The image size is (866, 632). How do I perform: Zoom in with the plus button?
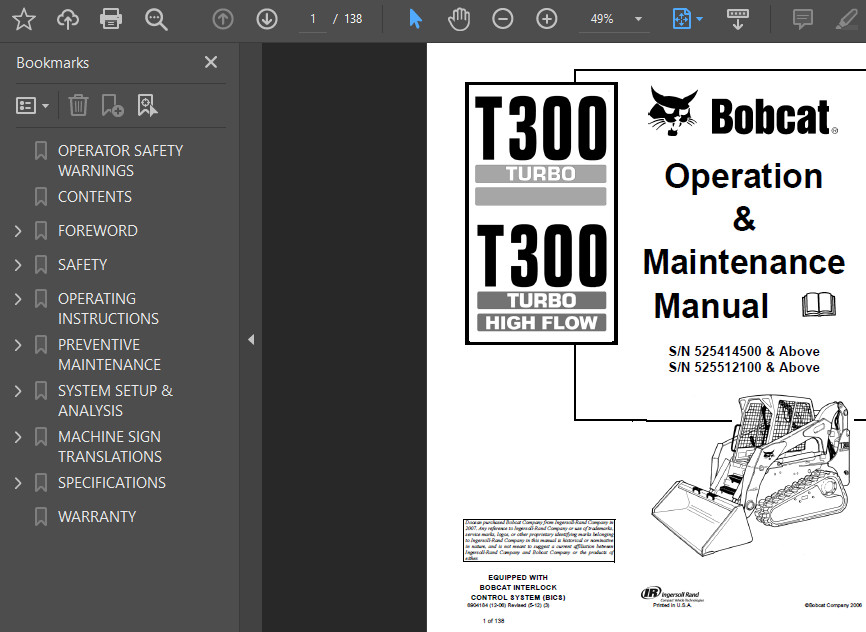(x=547, y=19)
